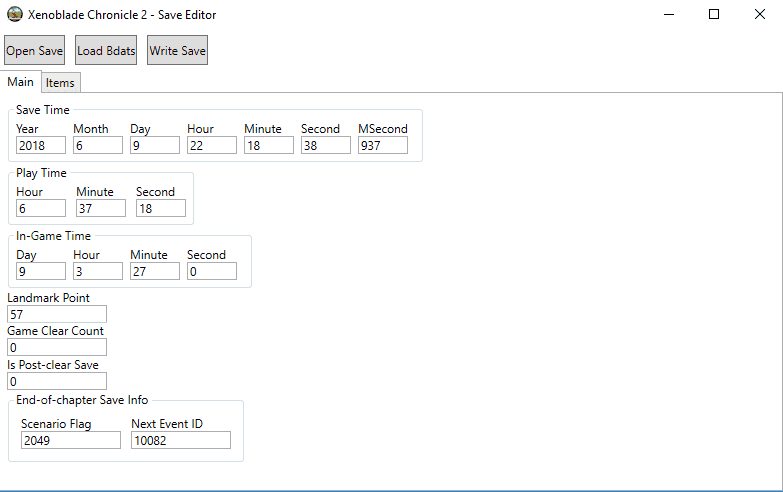
Task: Click the Load Bdats button
Action: (106, 50)
